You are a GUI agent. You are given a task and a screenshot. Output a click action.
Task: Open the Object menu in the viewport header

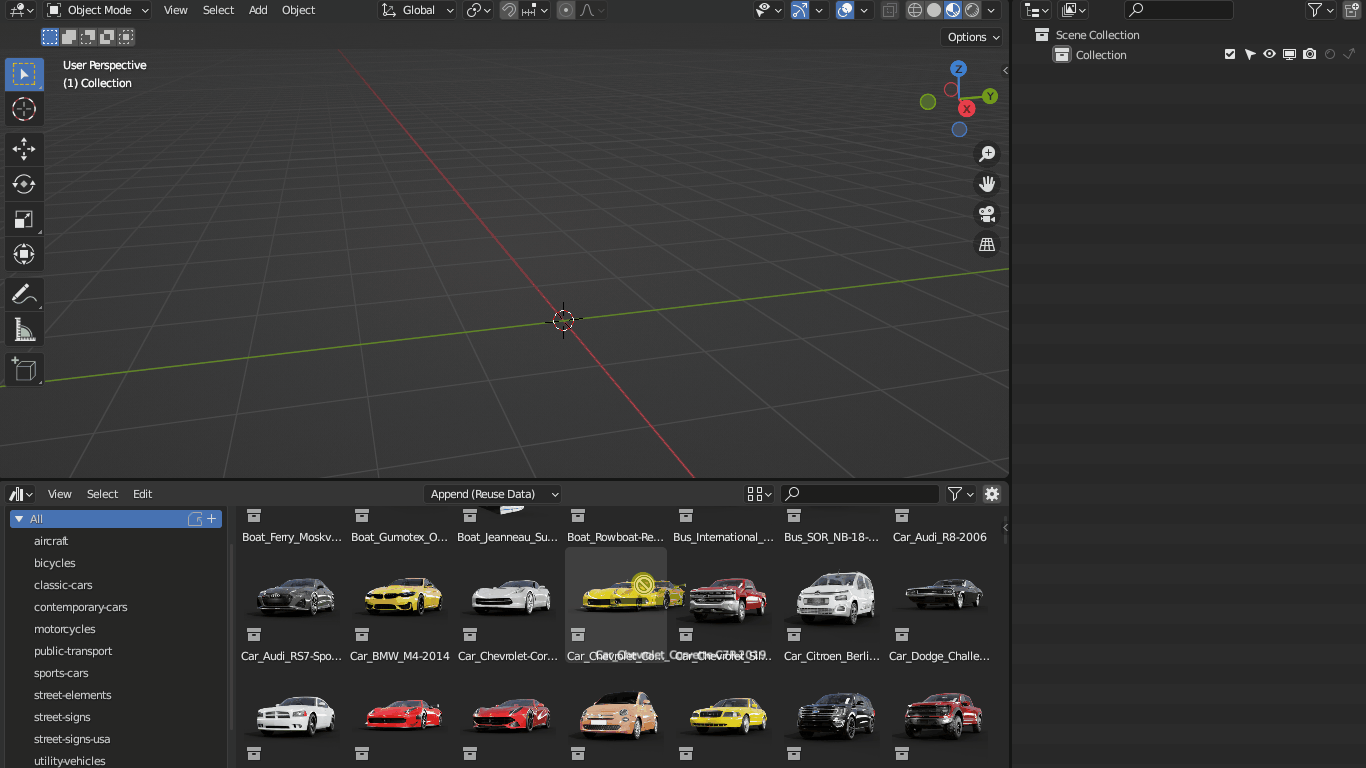coord(297,10)
